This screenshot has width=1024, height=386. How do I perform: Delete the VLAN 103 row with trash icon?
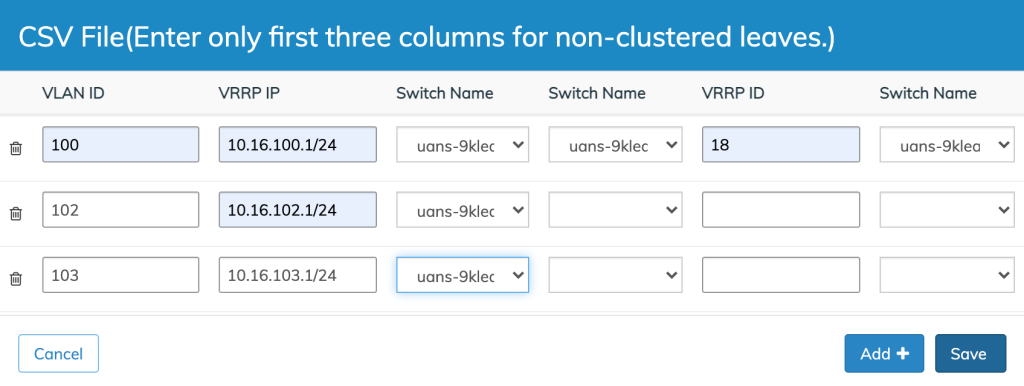point(16,279)
